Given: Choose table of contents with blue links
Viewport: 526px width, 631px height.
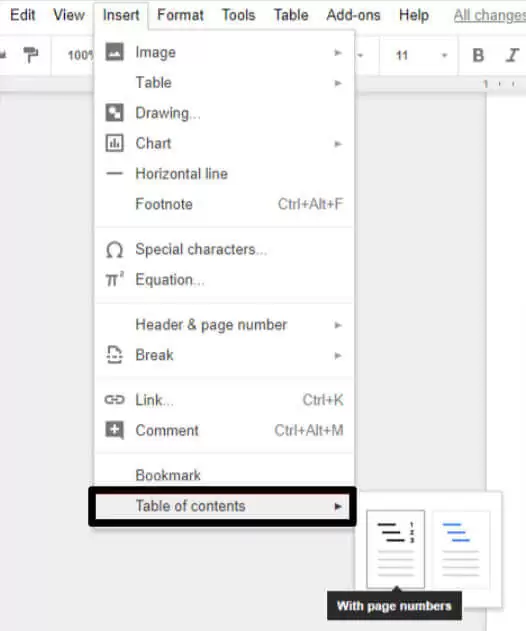Looking at the screenshot, I should (x=461, y=549).
